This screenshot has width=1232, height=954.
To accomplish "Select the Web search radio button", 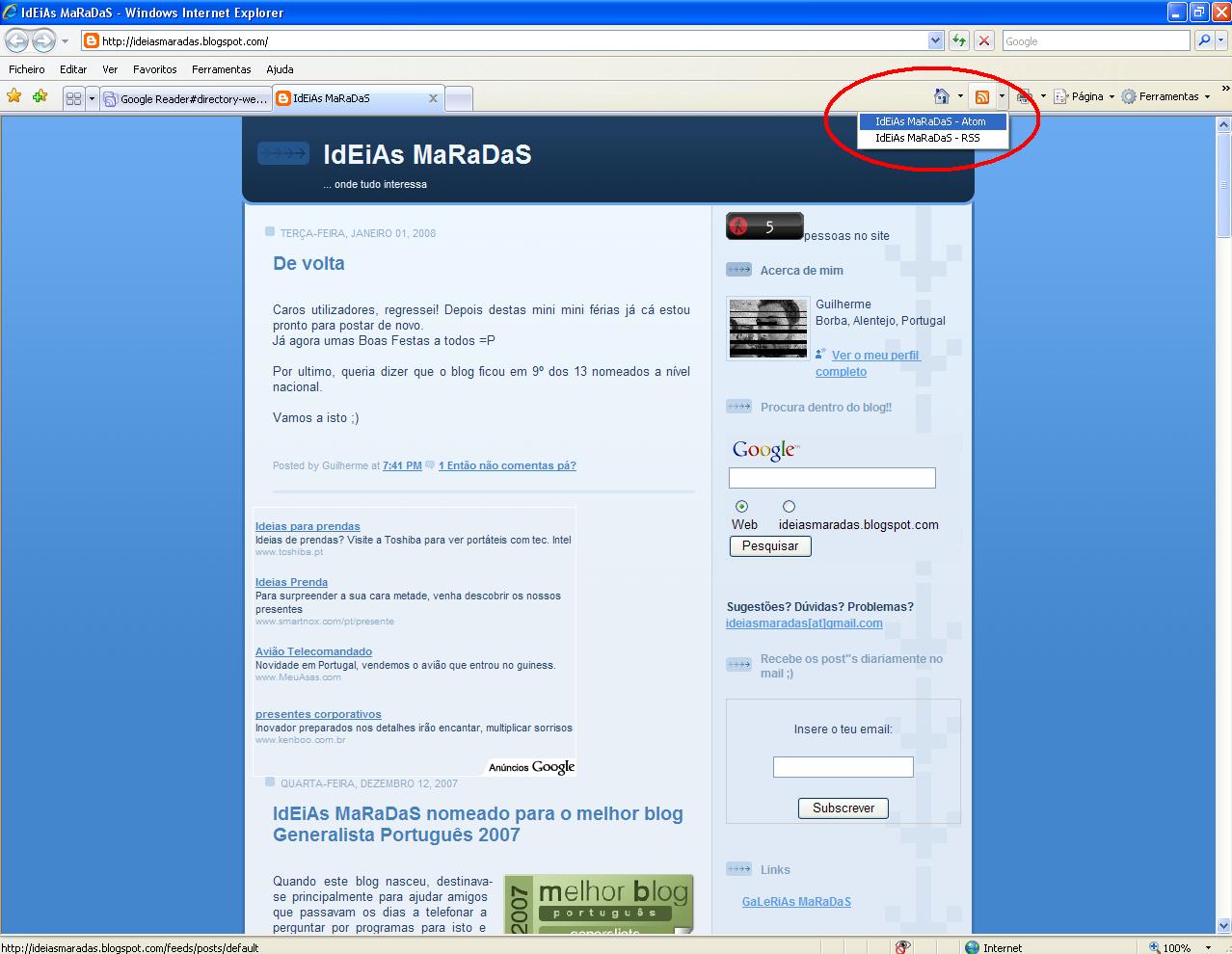I will [741, 507].
